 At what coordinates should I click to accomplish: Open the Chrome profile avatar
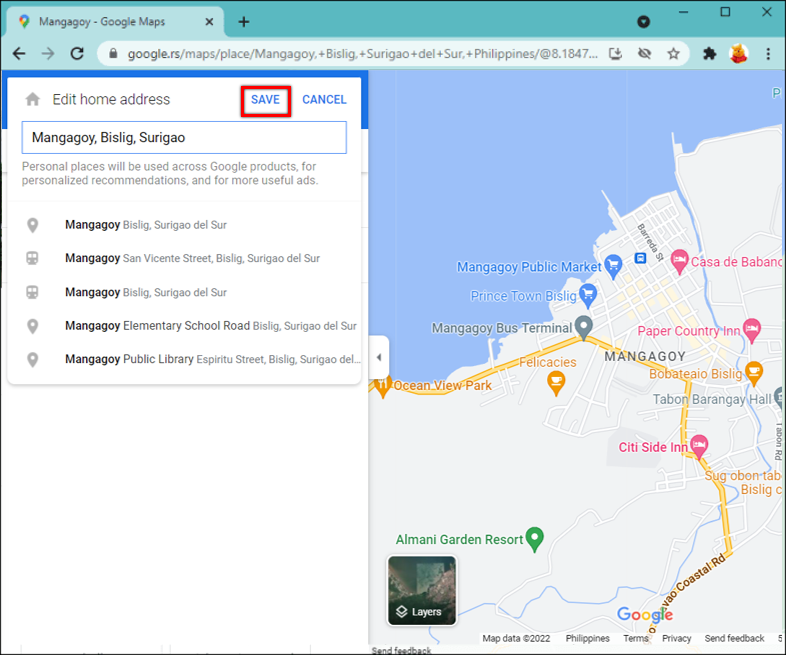coord(739,53)
